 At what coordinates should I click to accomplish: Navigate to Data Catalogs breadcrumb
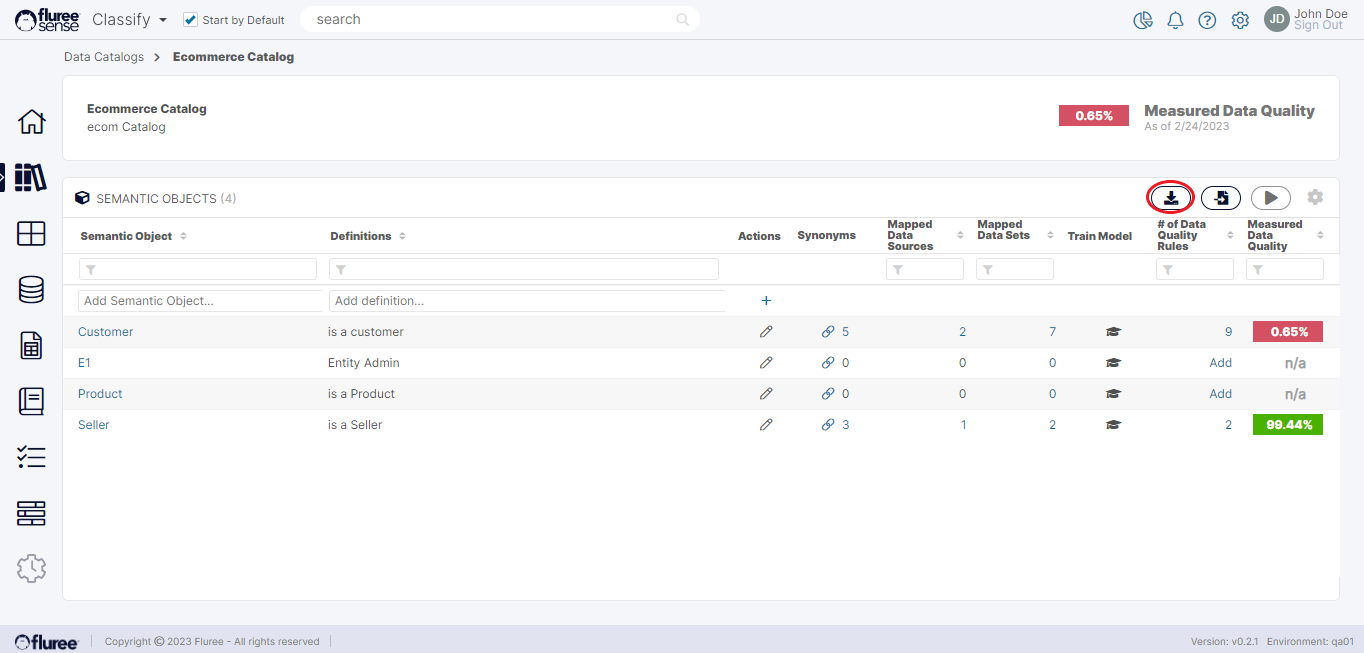(x=104, y=57)
